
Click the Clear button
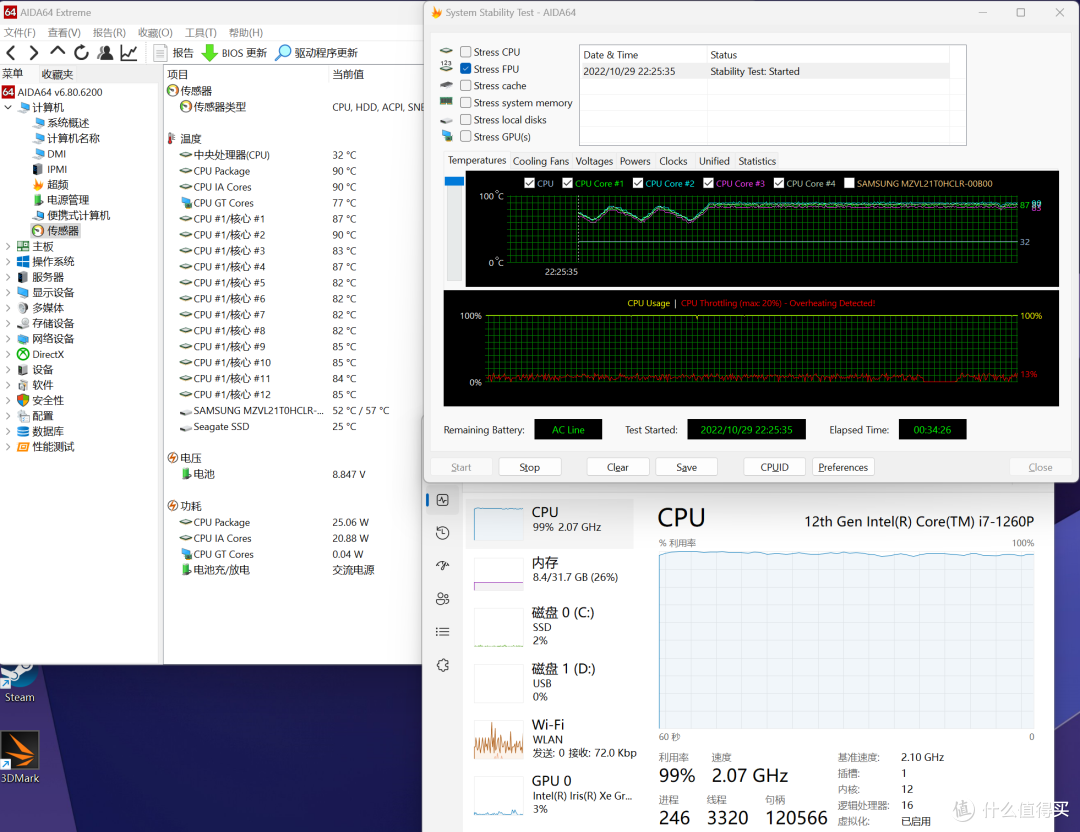617,467
